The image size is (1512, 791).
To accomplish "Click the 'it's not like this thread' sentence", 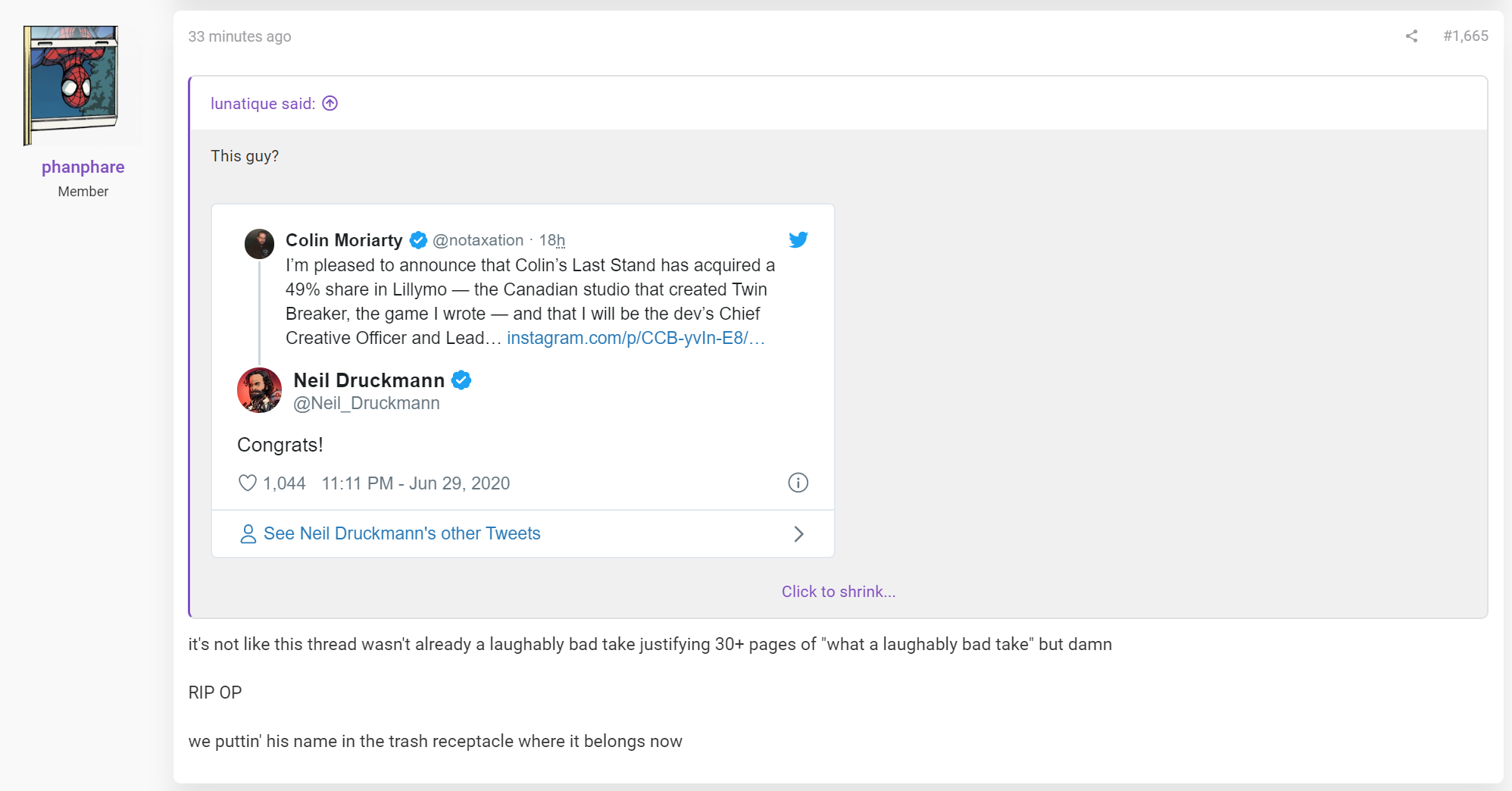I will point(650,644).
